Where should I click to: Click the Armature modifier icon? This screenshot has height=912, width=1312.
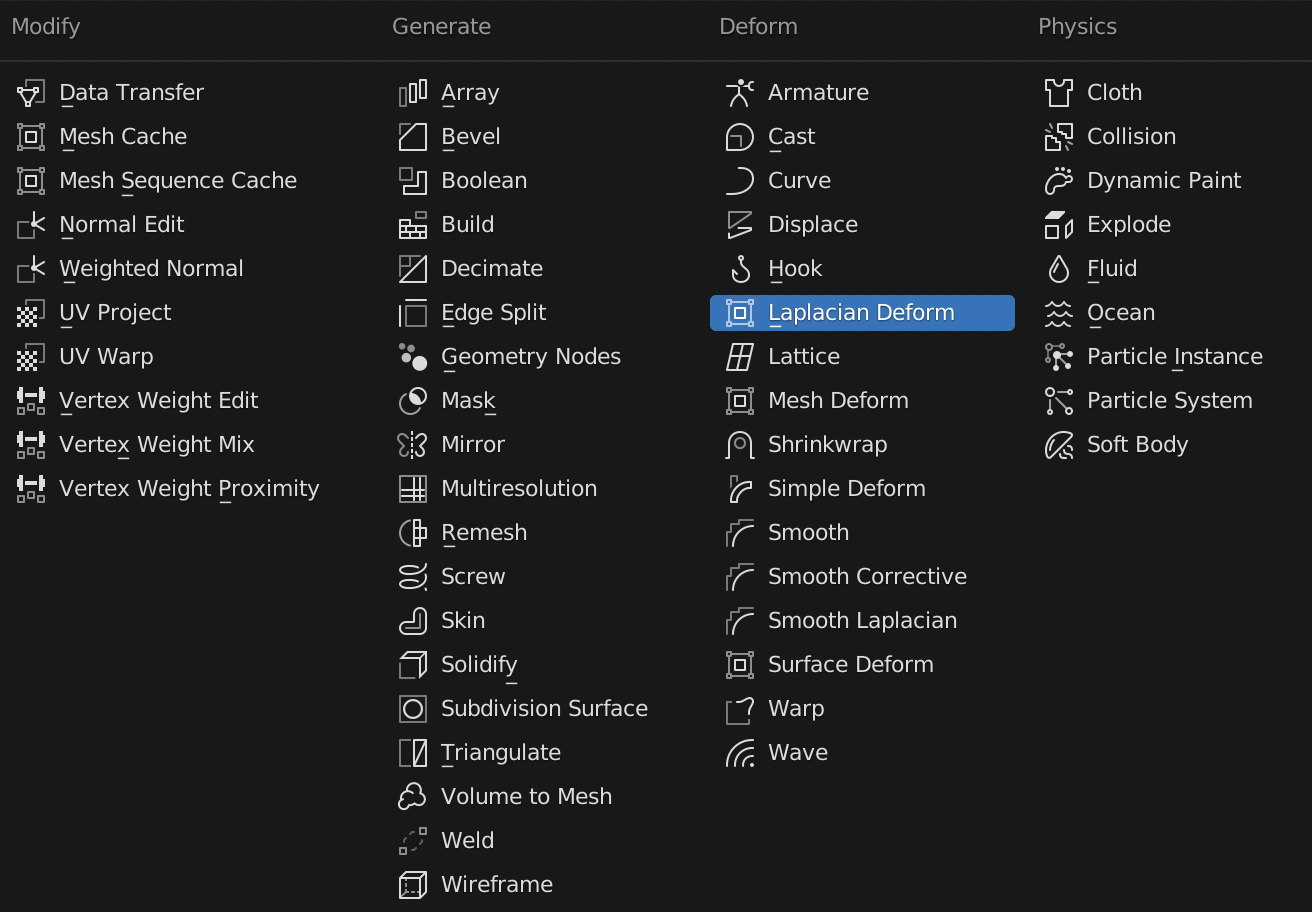tap(739, 93)
